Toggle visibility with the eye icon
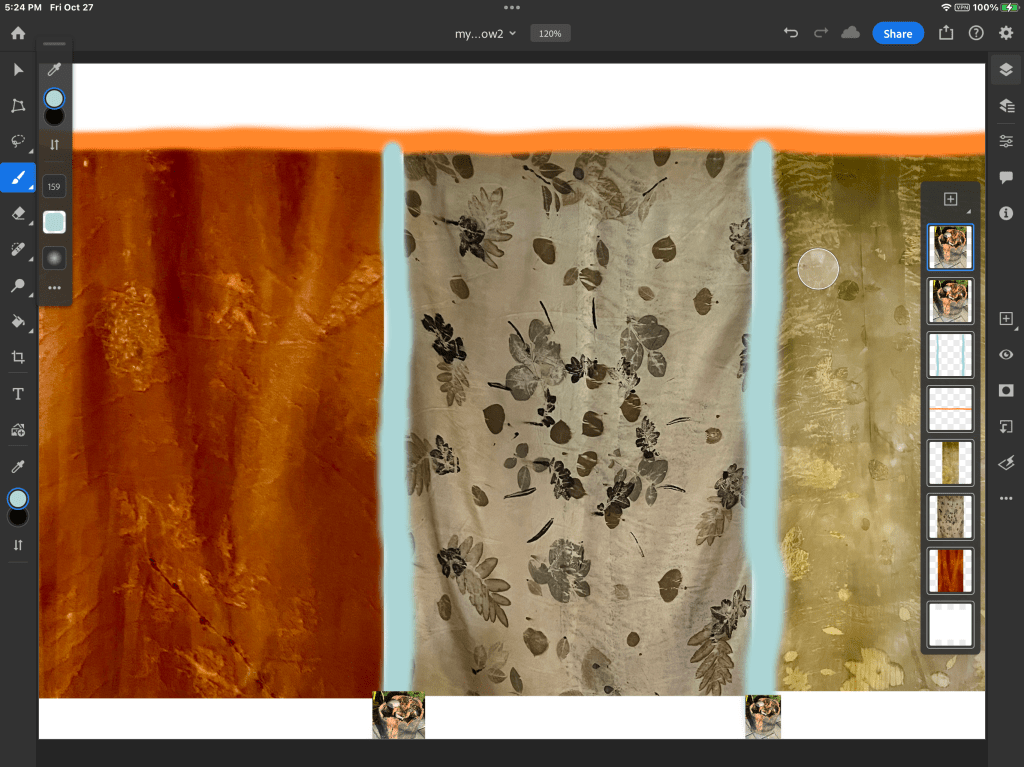Image resolution: width=1024 pixels, height=767 pixels. 1006,355
